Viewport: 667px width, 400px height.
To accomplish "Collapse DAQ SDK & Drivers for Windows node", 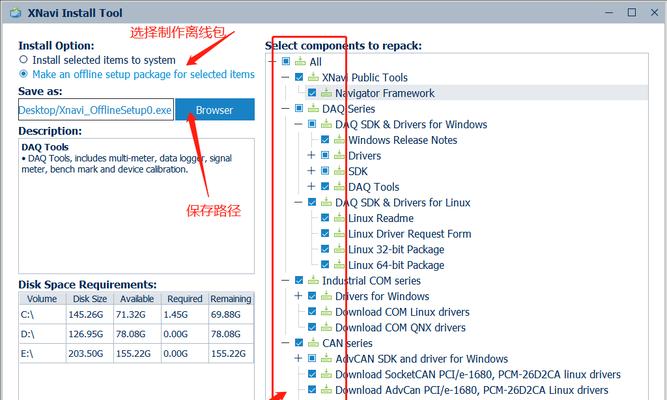I will [298, 124].
